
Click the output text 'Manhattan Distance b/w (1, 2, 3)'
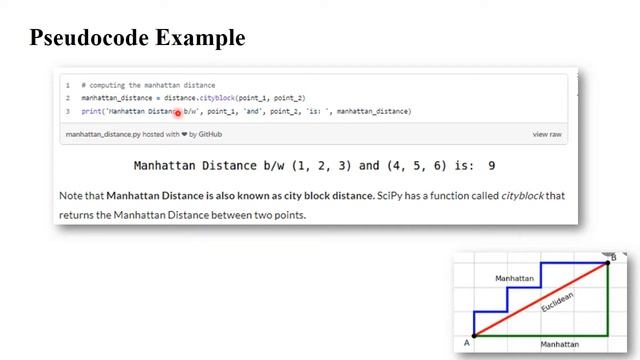pyautogui.click(x=242, y=165)
